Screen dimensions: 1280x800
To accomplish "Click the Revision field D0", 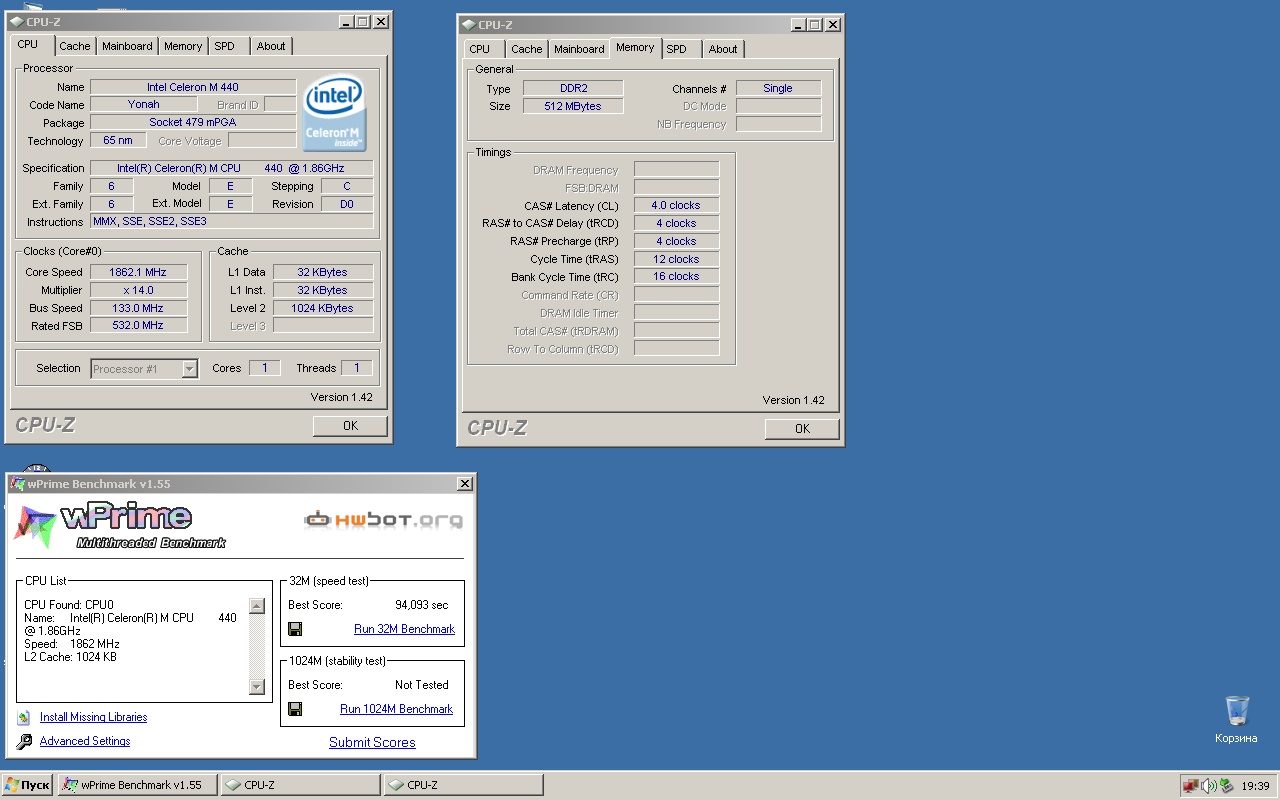I will click(x=347, y=204).
